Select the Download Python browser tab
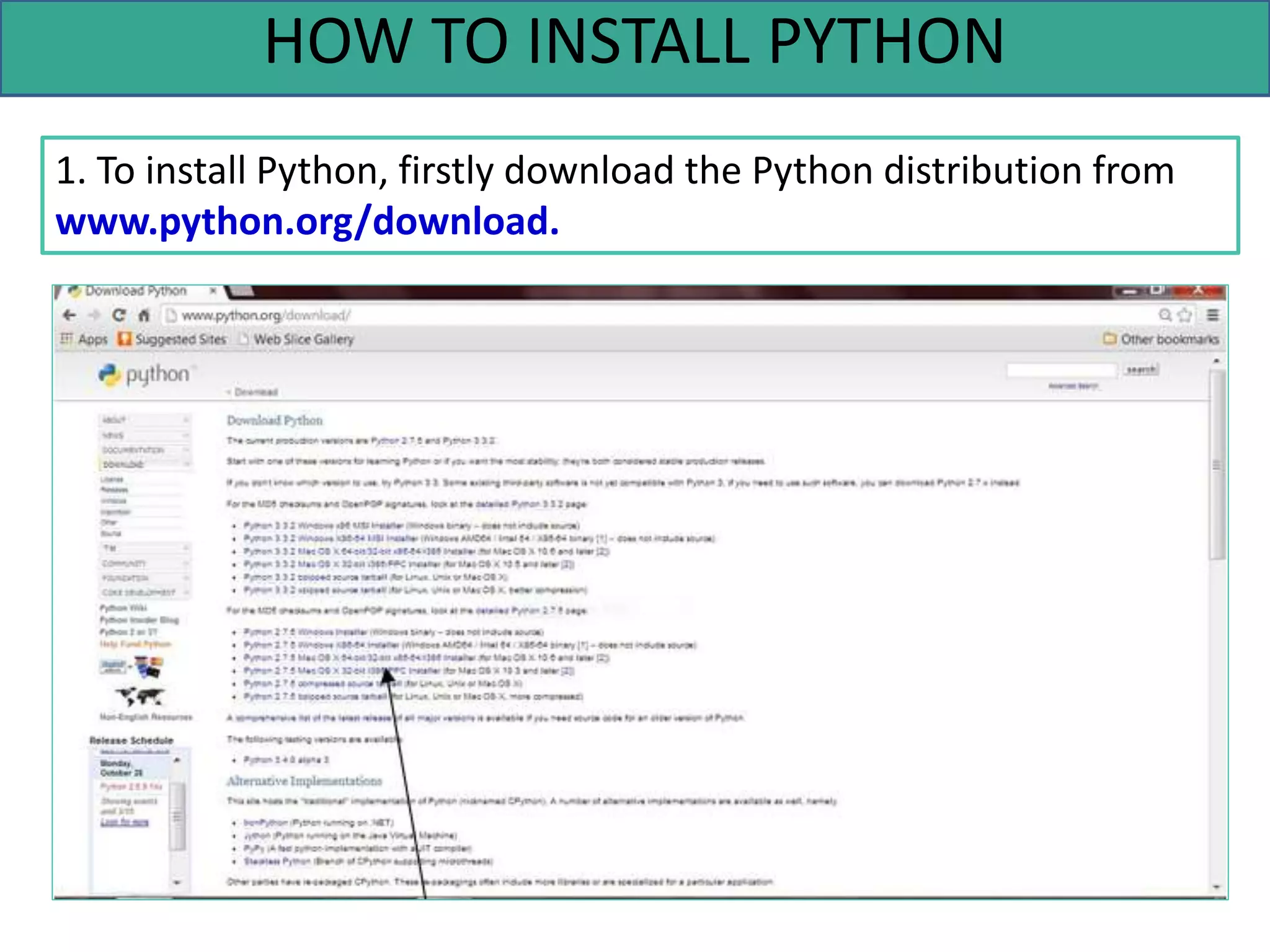Image resolution: width=1270 pixels, height=952 pixels. point(135,291)
